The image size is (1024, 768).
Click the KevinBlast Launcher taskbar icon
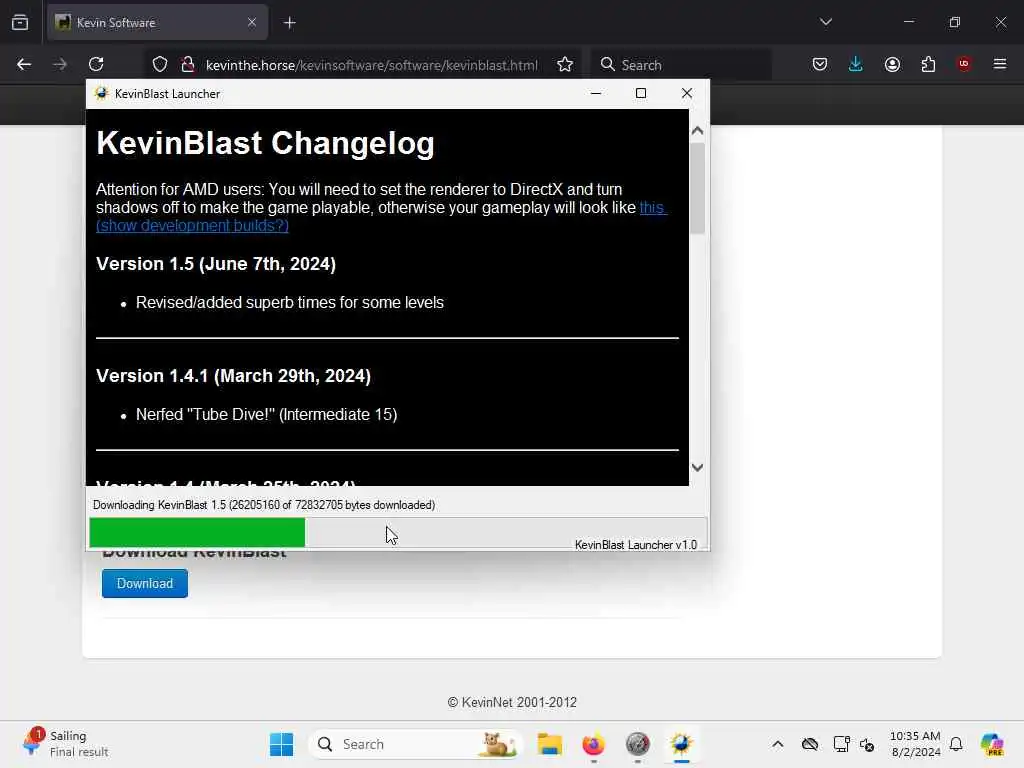pyautogui.click(x=681, y=744)
